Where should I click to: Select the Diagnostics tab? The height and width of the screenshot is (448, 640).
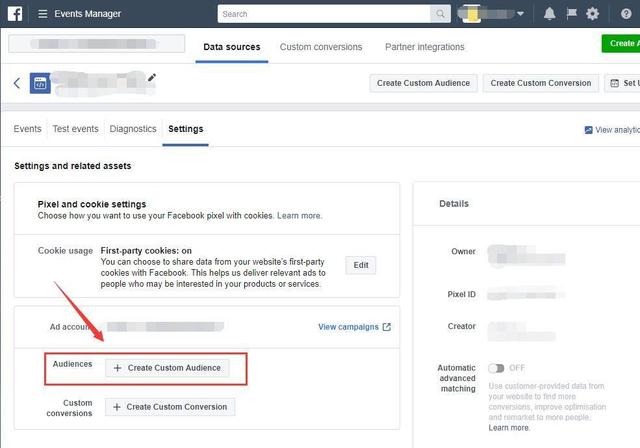[x=133, y=129]
